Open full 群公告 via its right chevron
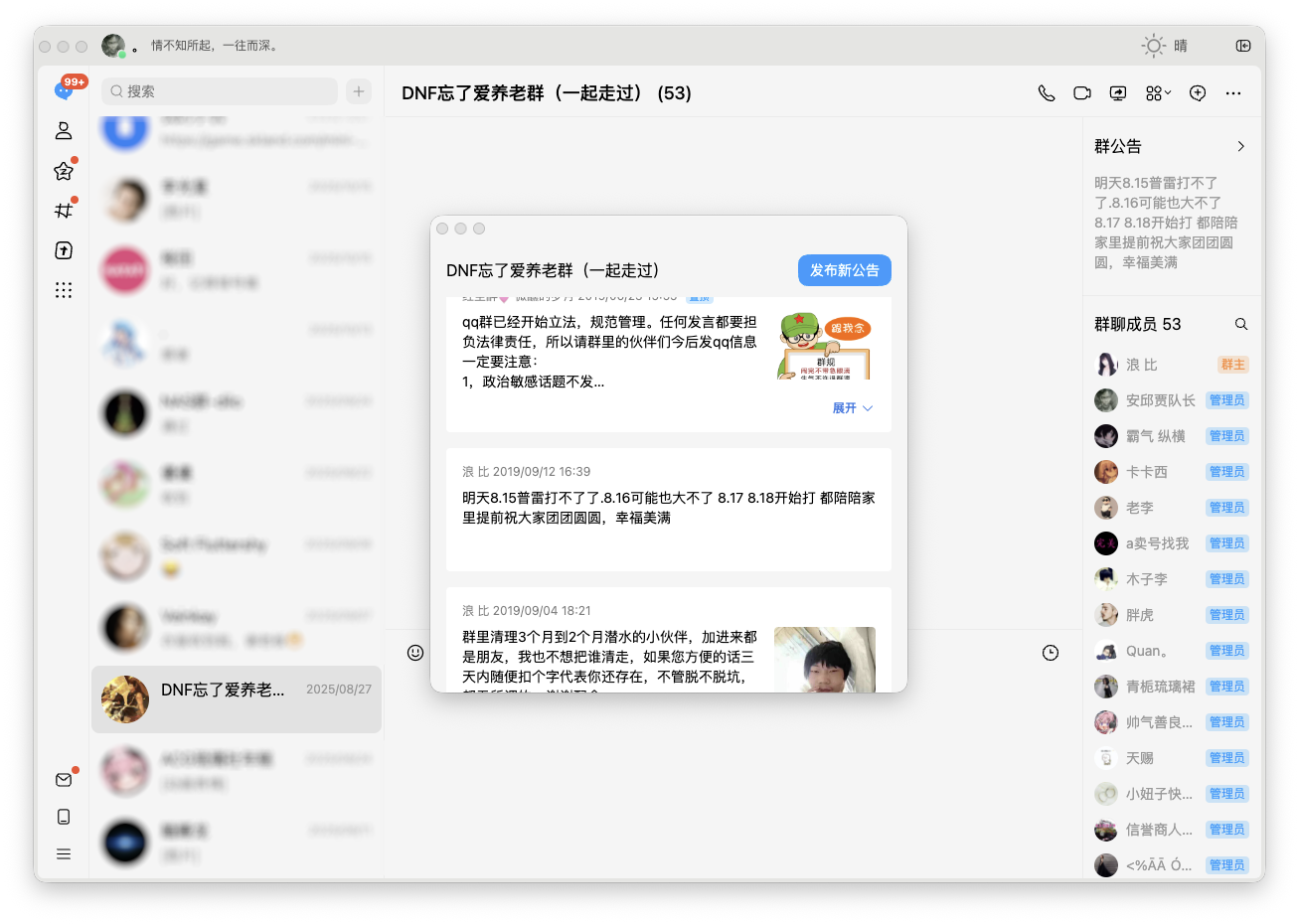 tap(1240, 145)
